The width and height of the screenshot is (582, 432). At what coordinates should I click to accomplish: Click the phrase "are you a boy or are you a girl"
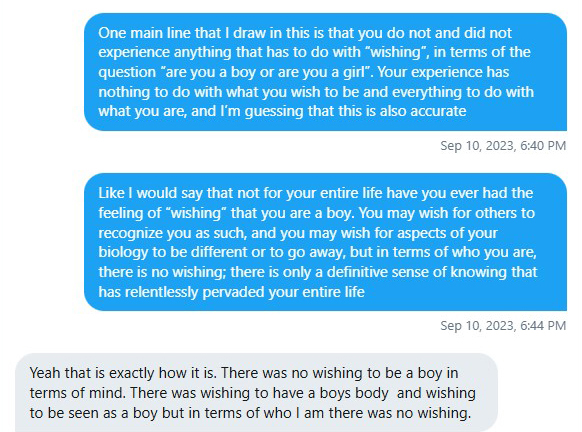(267, 72)
